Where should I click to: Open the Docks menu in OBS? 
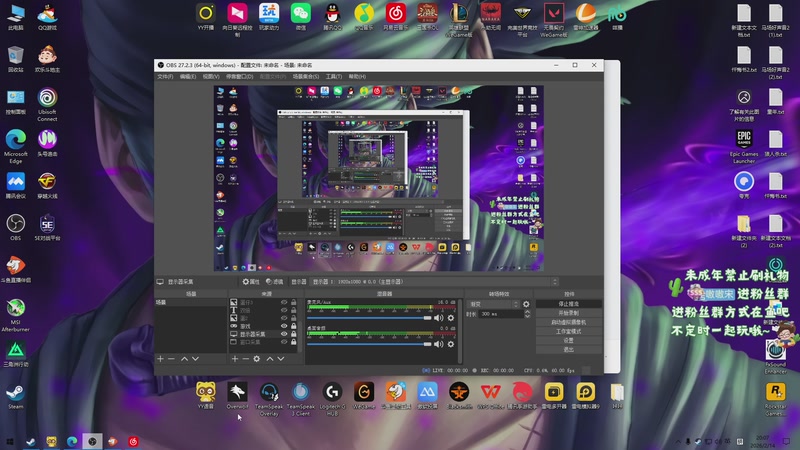coord(239,77)
